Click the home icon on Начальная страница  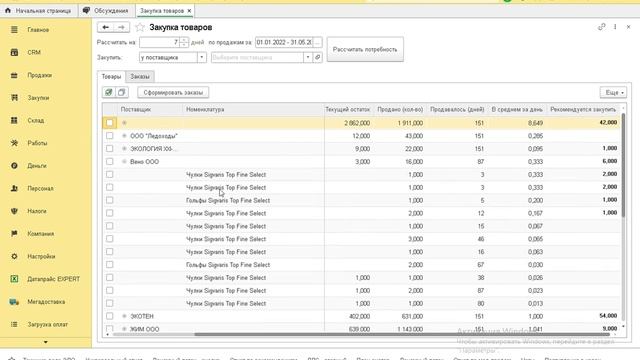point(8,11)
